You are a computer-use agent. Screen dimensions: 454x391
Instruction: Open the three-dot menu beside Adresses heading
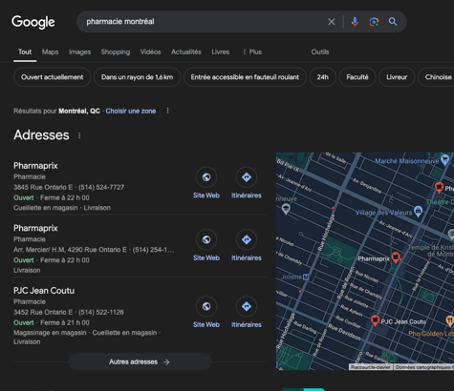coord(79,136)
